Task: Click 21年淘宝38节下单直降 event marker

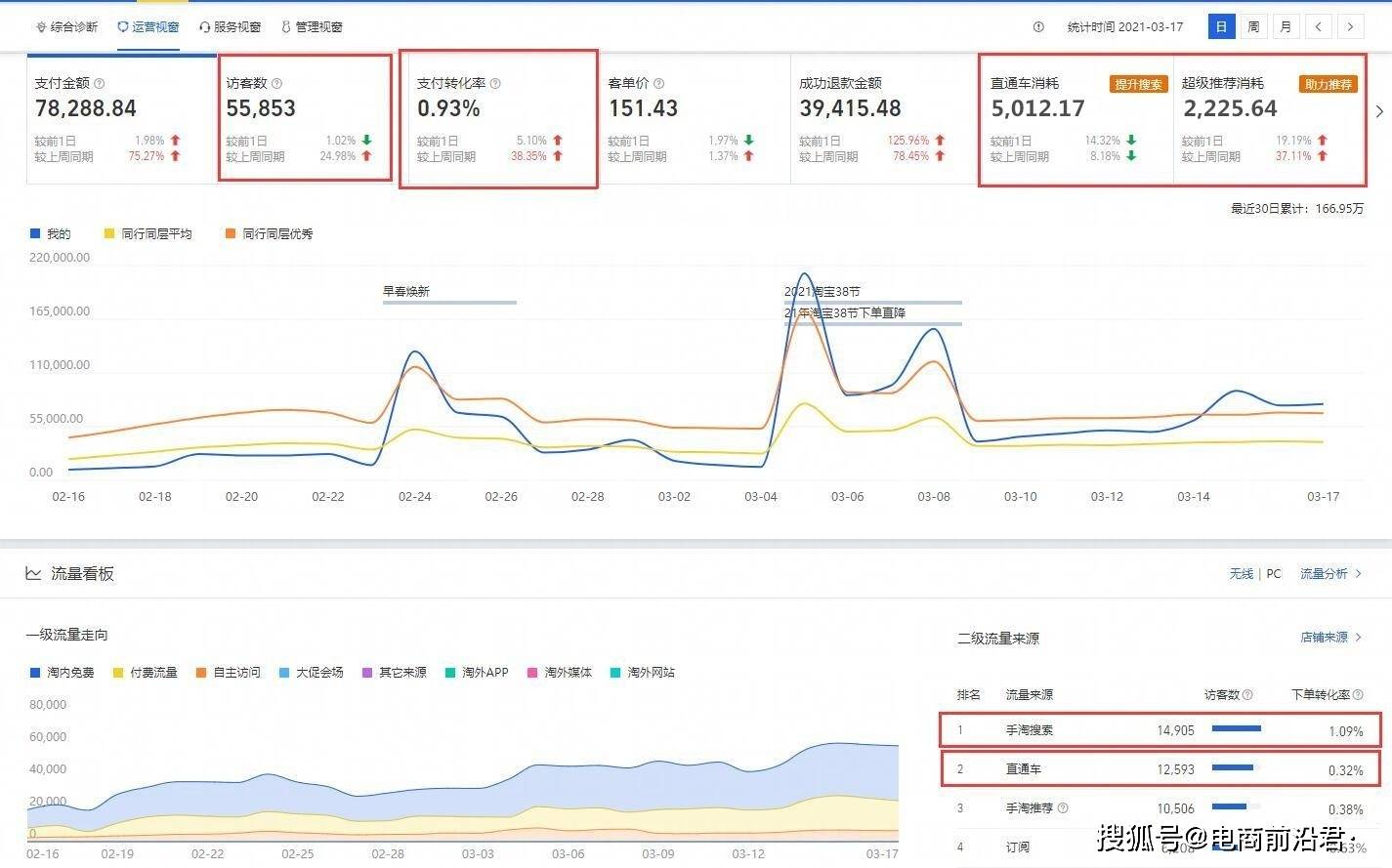Action: click(x=845, y=313)
